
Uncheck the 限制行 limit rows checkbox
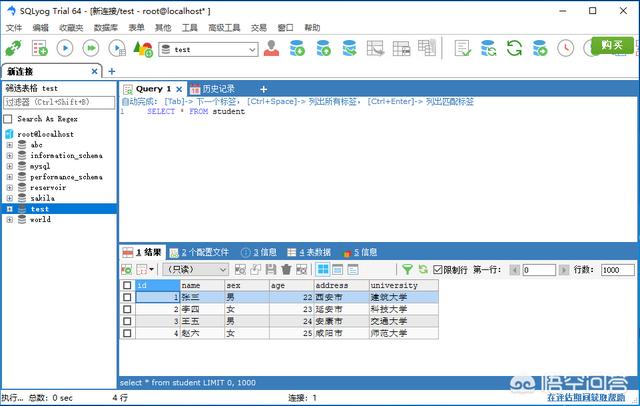(438, 270)
